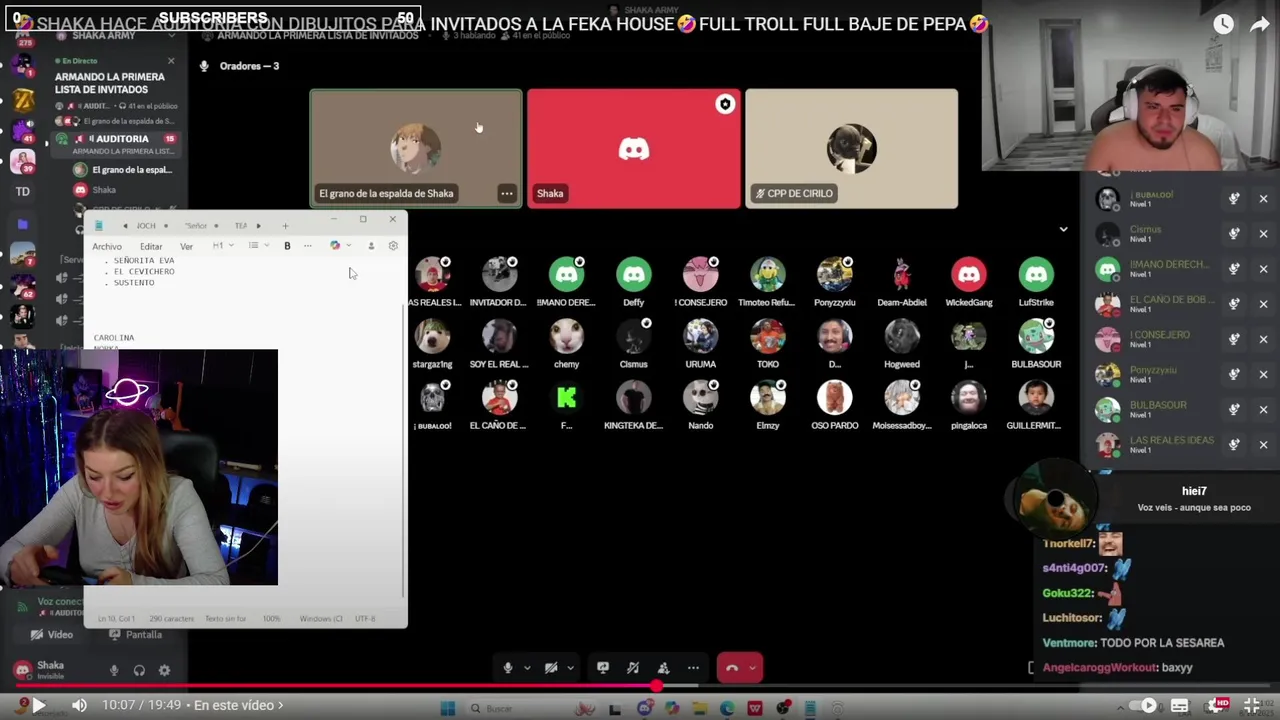Expand Copilot dropdown arrow in Notepad
Image resolution: width=1280 pixels, height=720 pixels.
(x=348, y=246)
